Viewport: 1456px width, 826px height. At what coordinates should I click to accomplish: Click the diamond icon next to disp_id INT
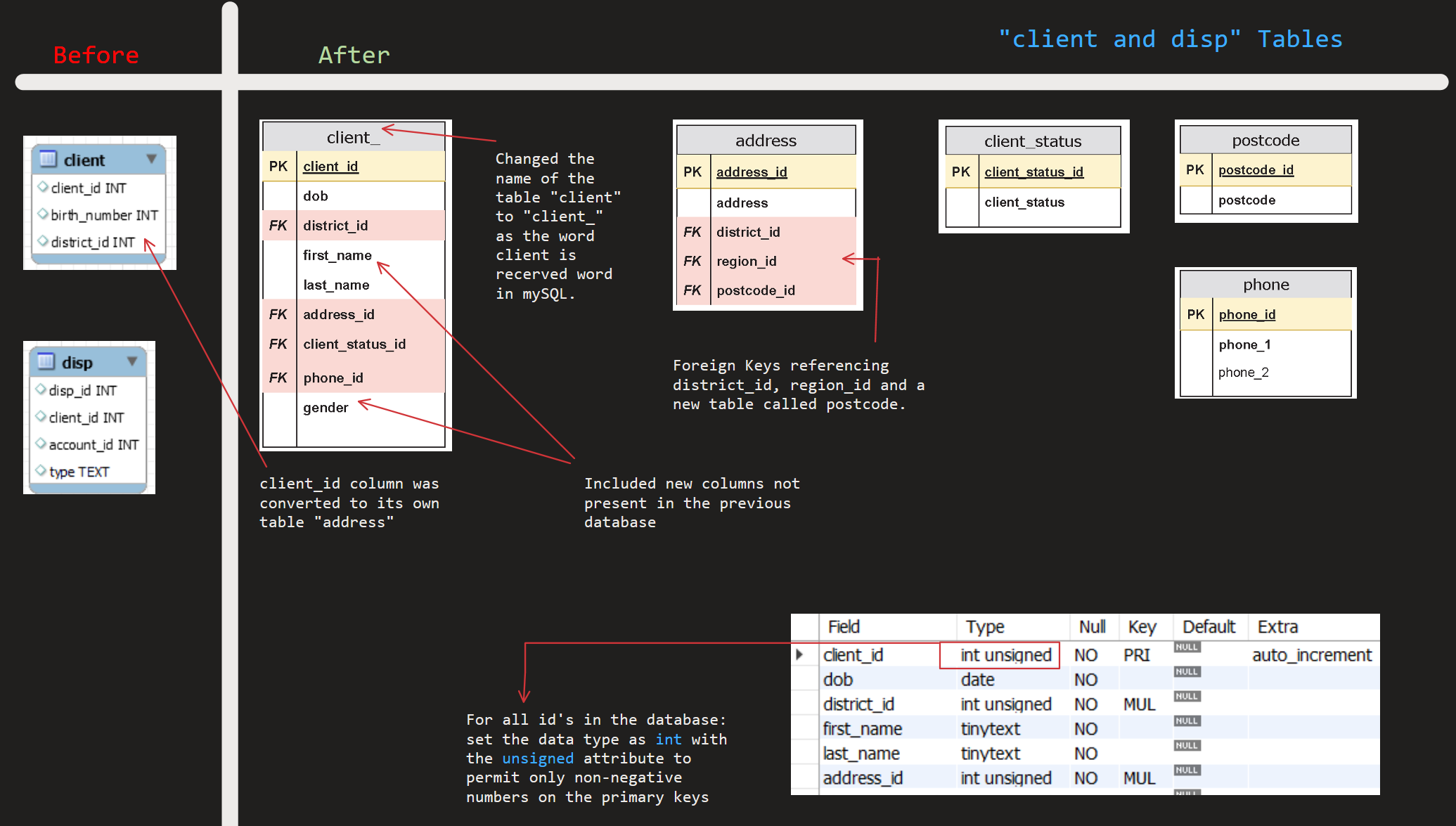point(40,389)
